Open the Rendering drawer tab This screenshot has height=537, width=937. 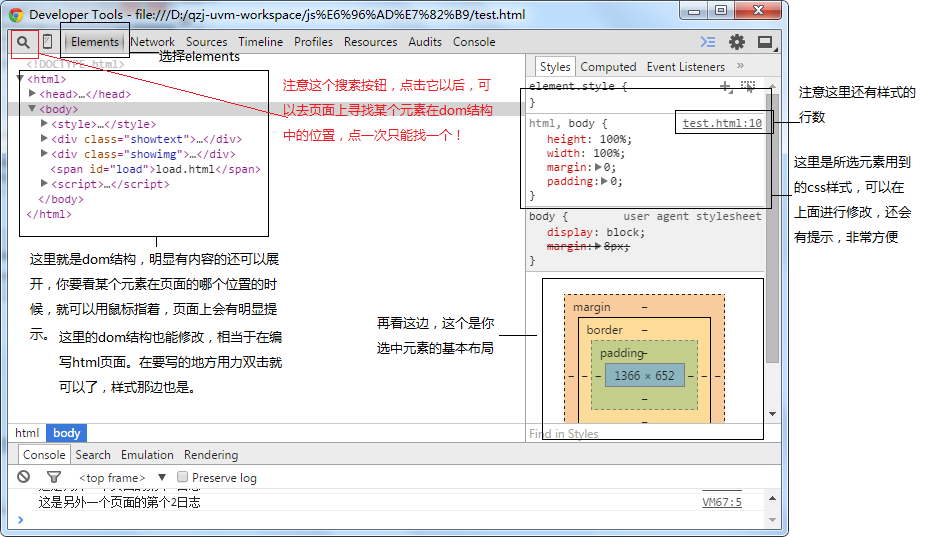211,455
